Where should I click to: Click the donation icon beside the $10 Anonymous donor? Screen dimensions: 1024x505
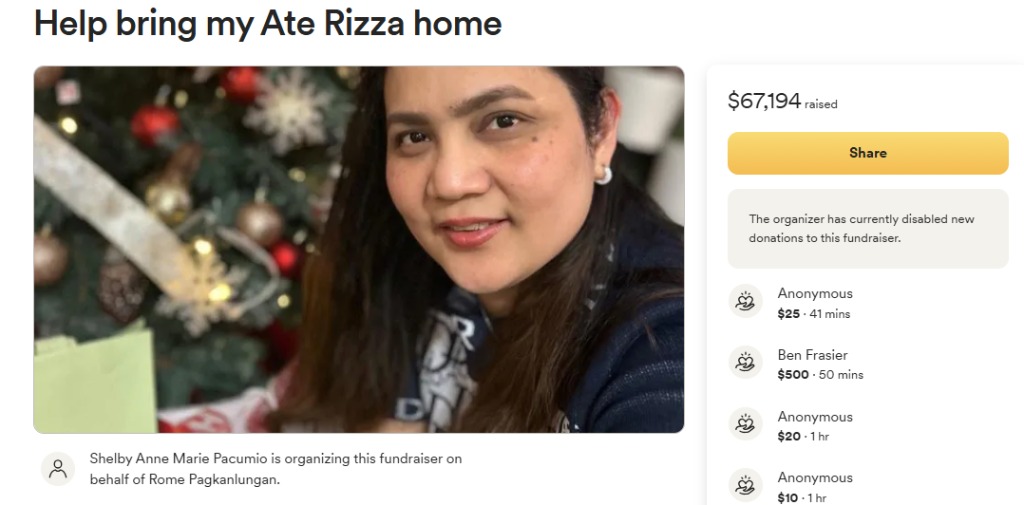point(745,485)
